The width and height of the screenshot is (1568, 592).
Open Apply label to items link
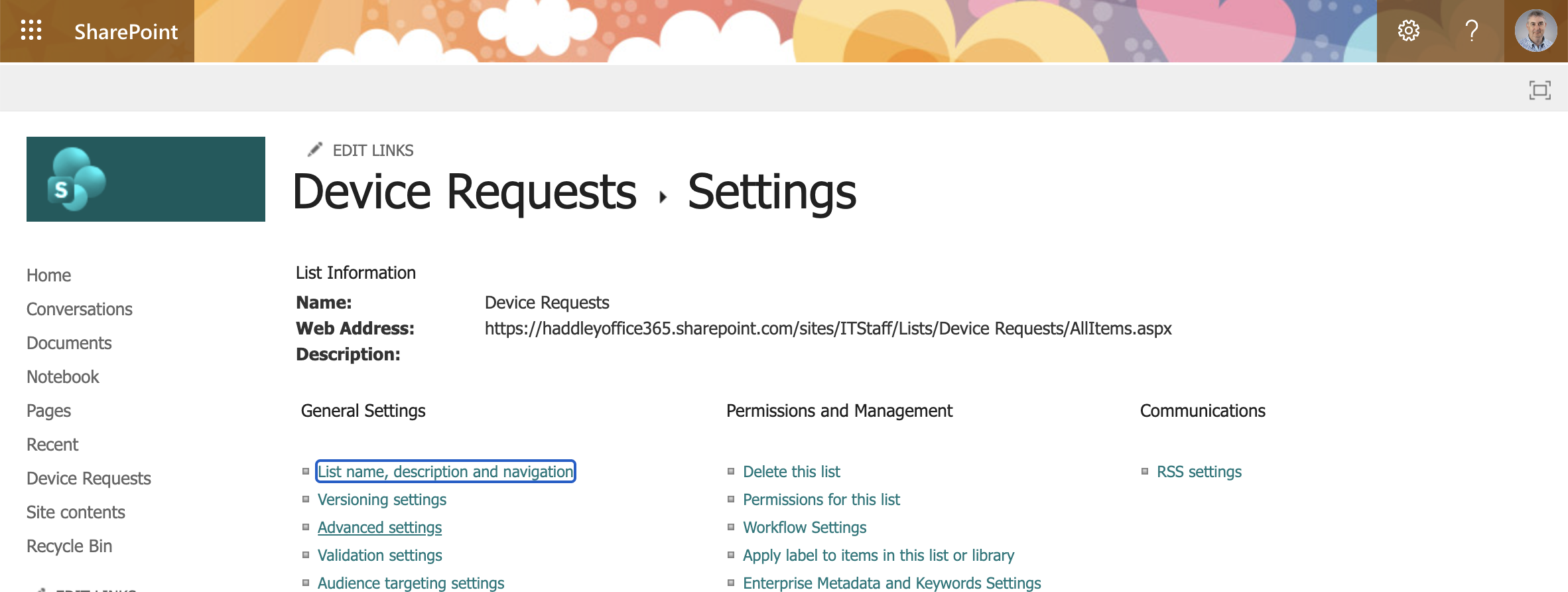pos(878,555)
